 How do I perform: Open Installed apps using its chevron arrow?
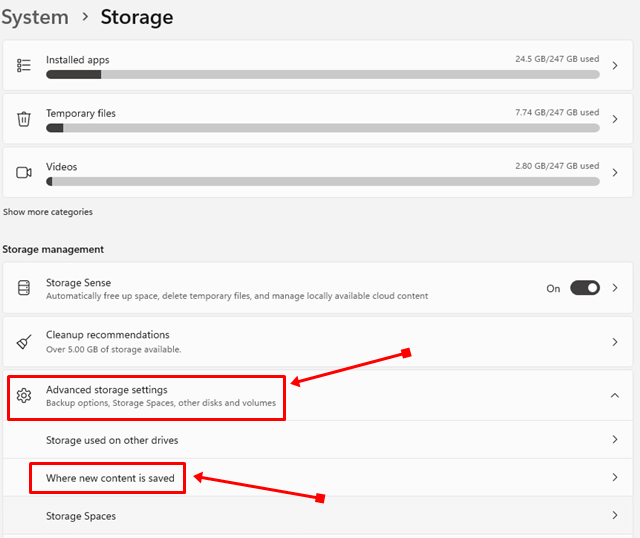click(x=614, y=66)
